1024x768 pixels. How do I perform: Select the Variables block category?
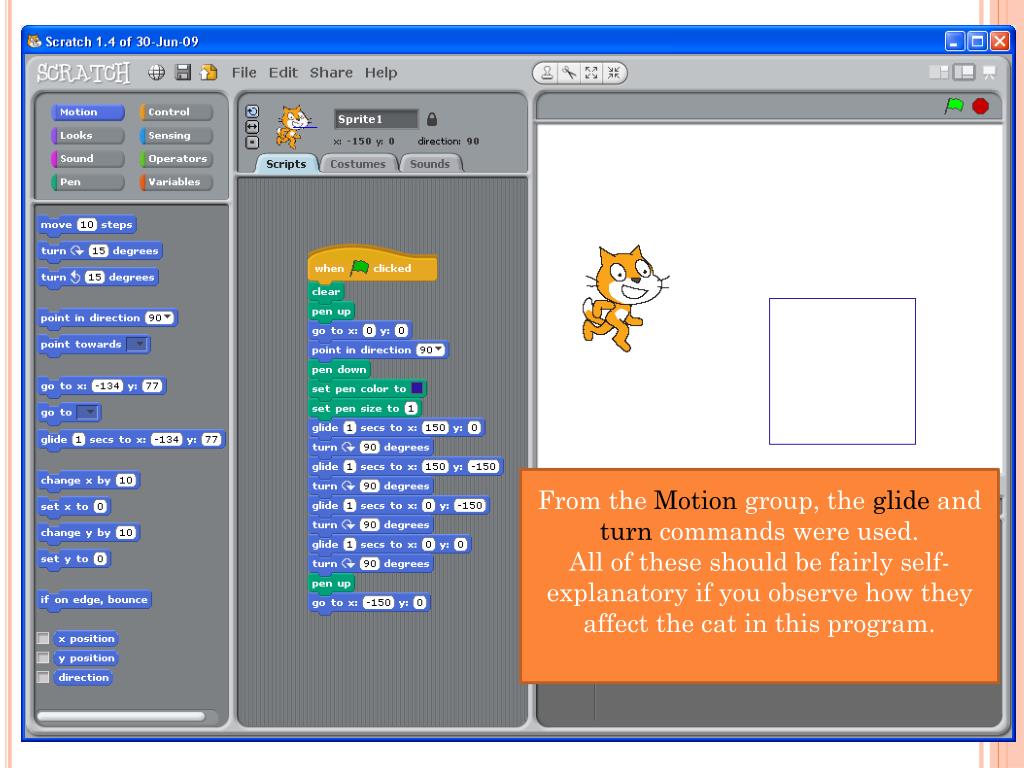coord(176,182)
